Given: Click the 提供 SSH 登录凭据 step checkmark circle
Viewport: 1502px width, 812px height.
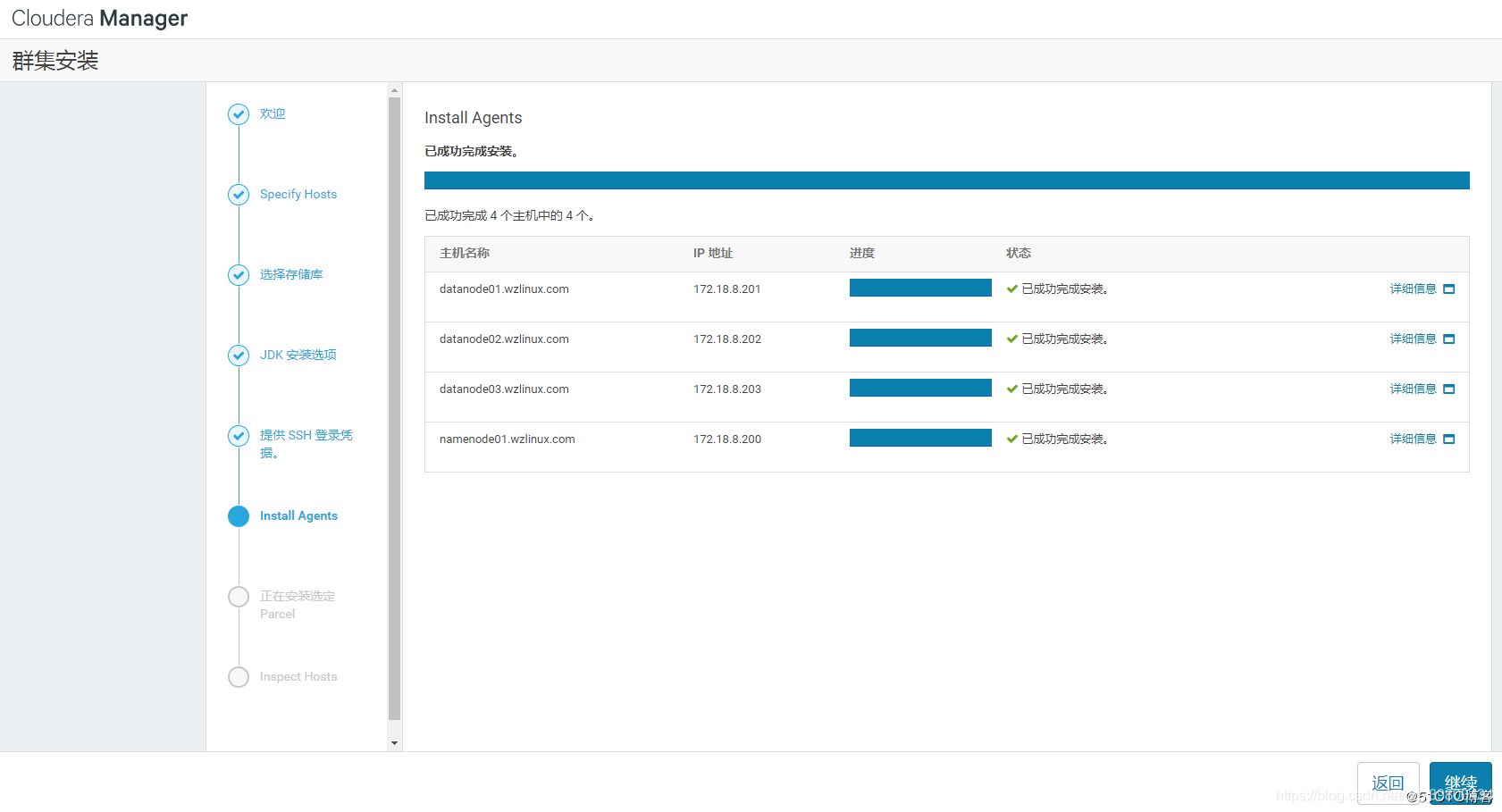Looking at the screenshot, I should [239, 436].
